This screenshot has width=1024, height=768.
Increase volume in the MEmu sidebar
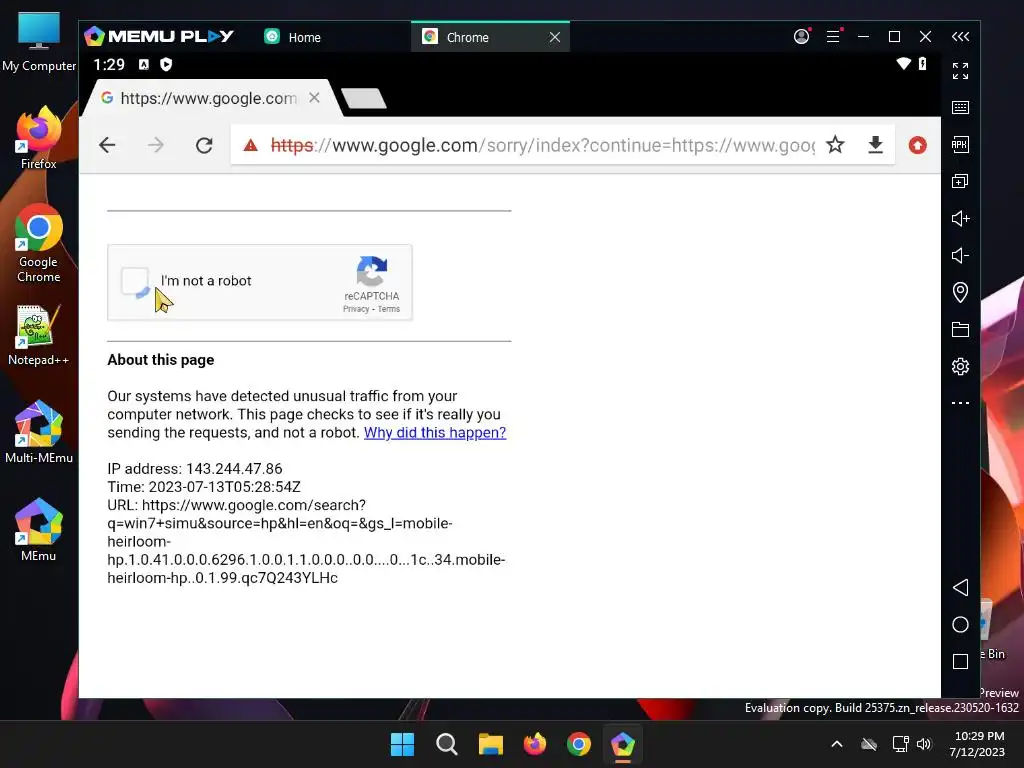[961, 218]
